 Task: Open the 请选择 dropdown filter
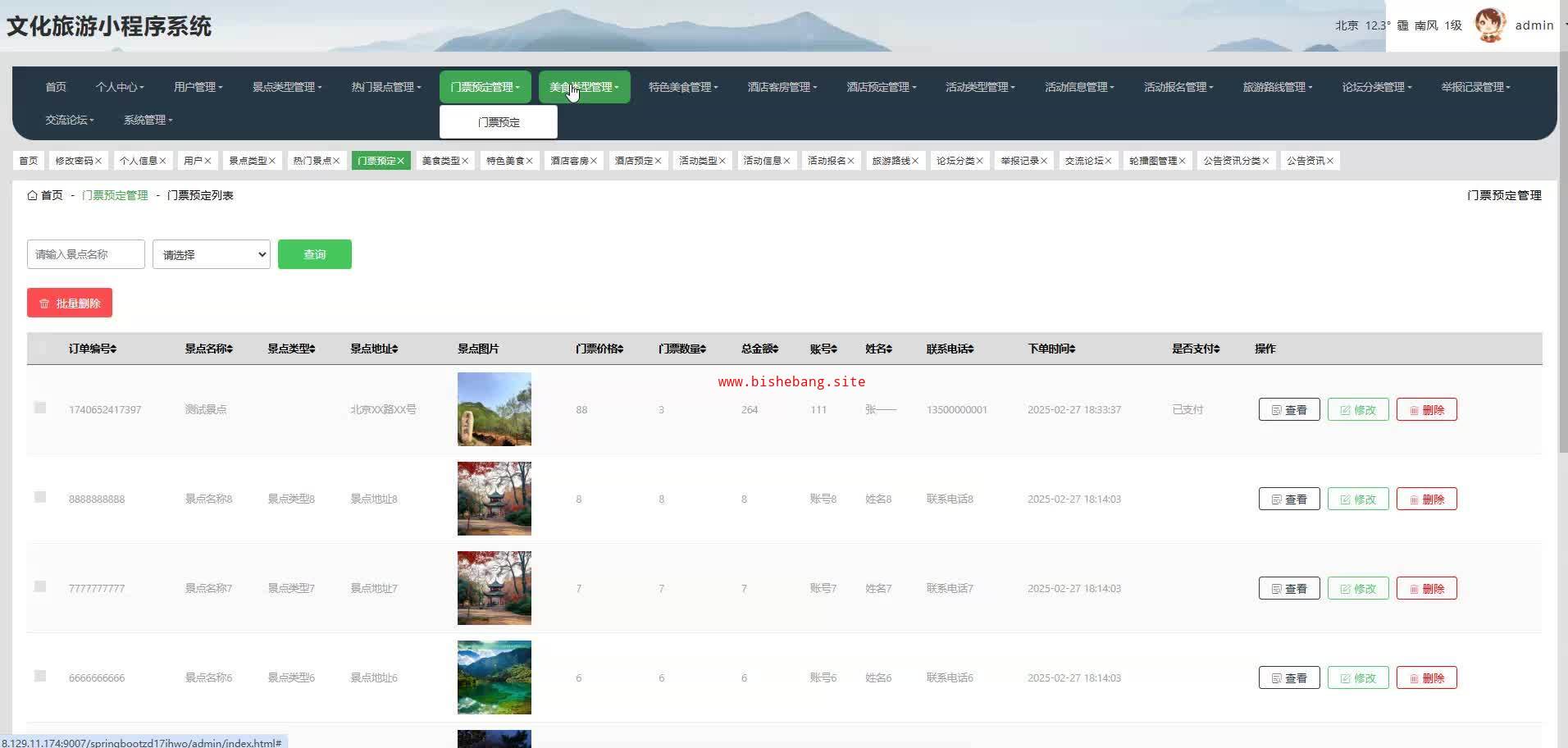click(211, 254)
